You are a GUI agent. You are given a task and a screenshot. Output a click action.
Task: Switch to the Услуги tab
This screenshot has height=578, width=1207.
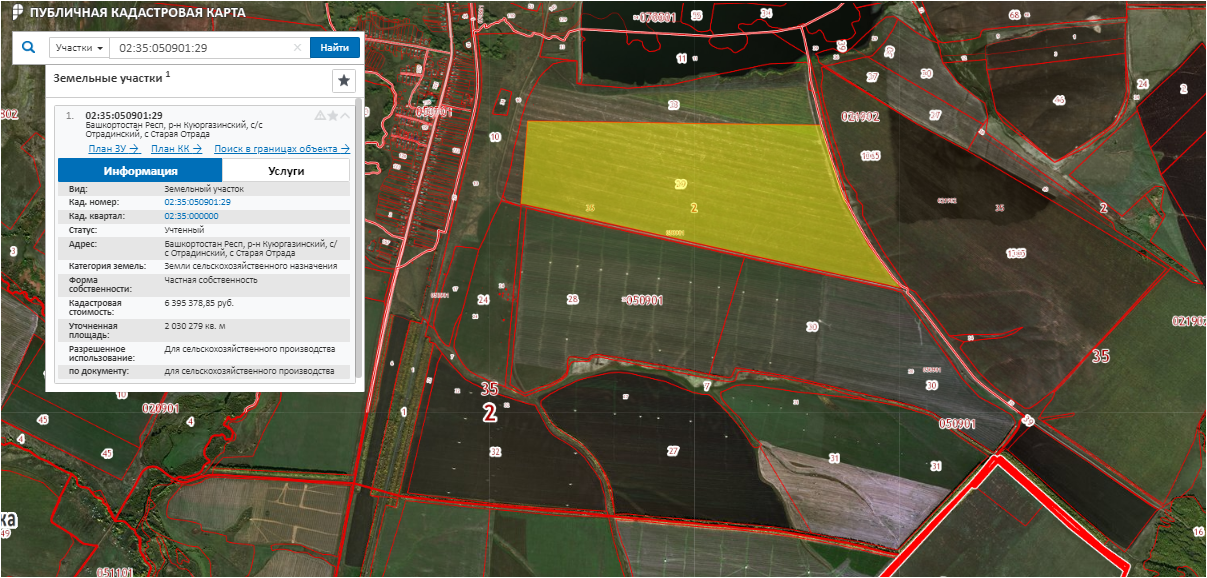(x=286, y=171)
